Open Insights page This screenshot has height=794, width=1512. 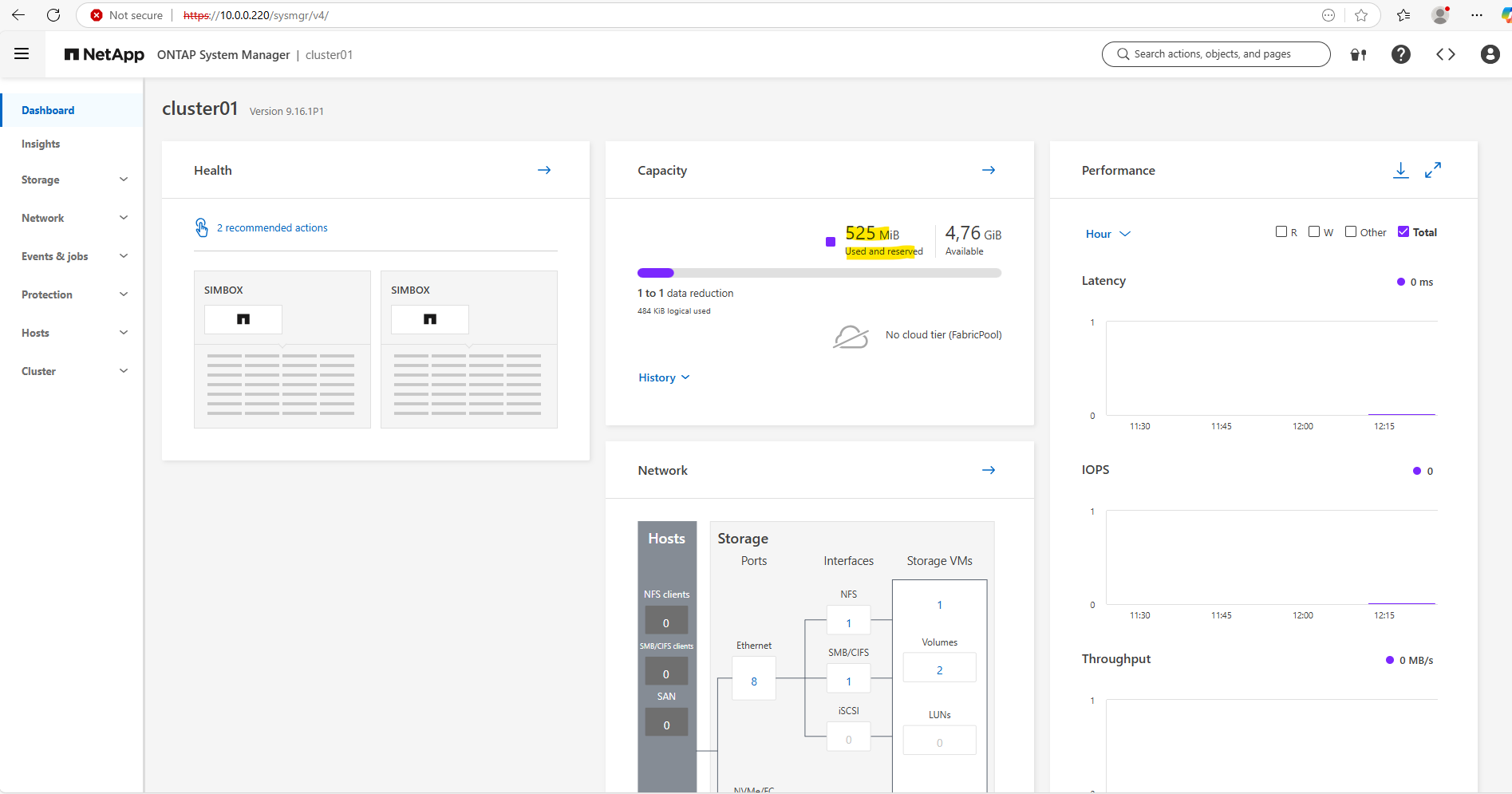[x=41, y=144]
